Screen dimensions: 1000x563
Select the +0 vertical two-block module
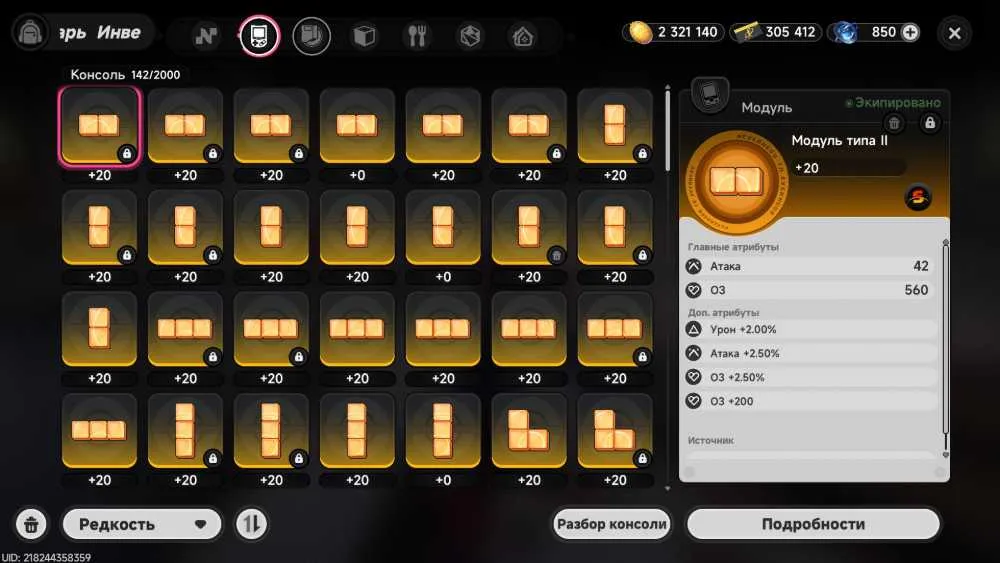(x=443, y=227)
